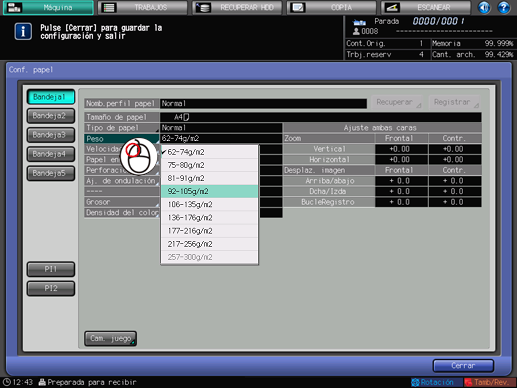
Task: Click Zoom Horizontal Contr. value
Action: click(455, 160)
